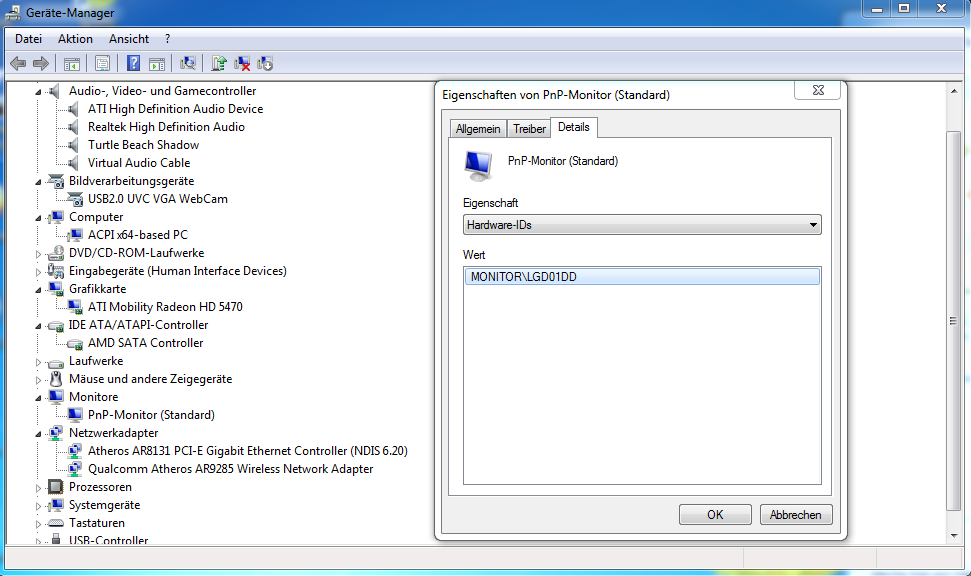Select the IDE ATA/ATAPI-Controller label
The height and width of the screenshot is (576, 971).
(x=138, y=325)
